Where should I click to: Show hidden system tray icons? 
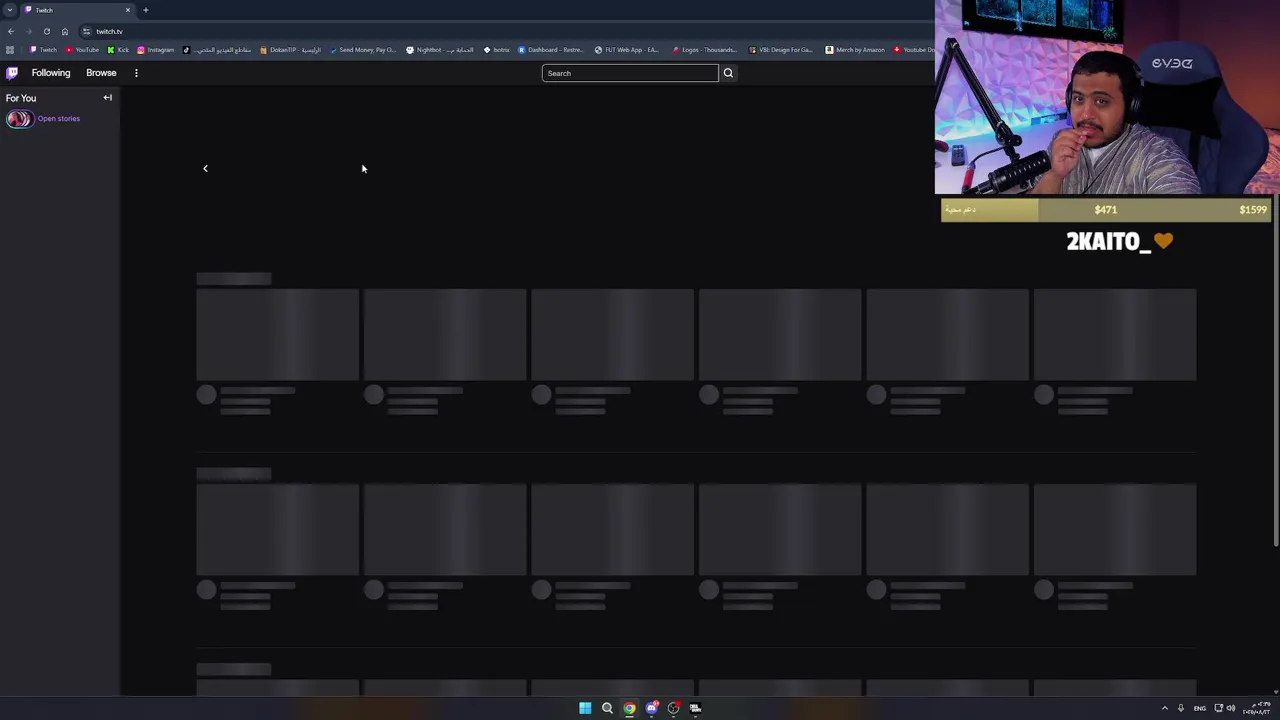pyautogui.click(x=1164, y=708)
